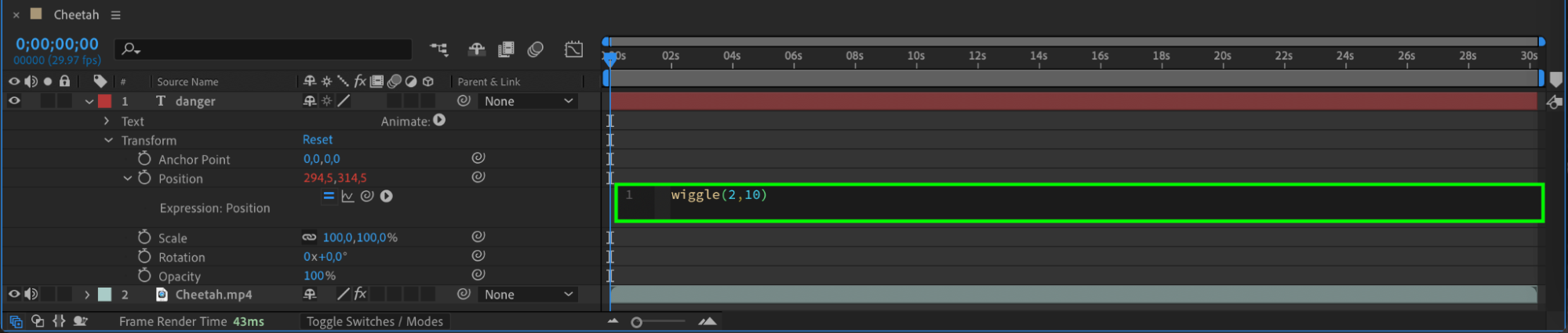Click the Source Name column header

[187, 81]
